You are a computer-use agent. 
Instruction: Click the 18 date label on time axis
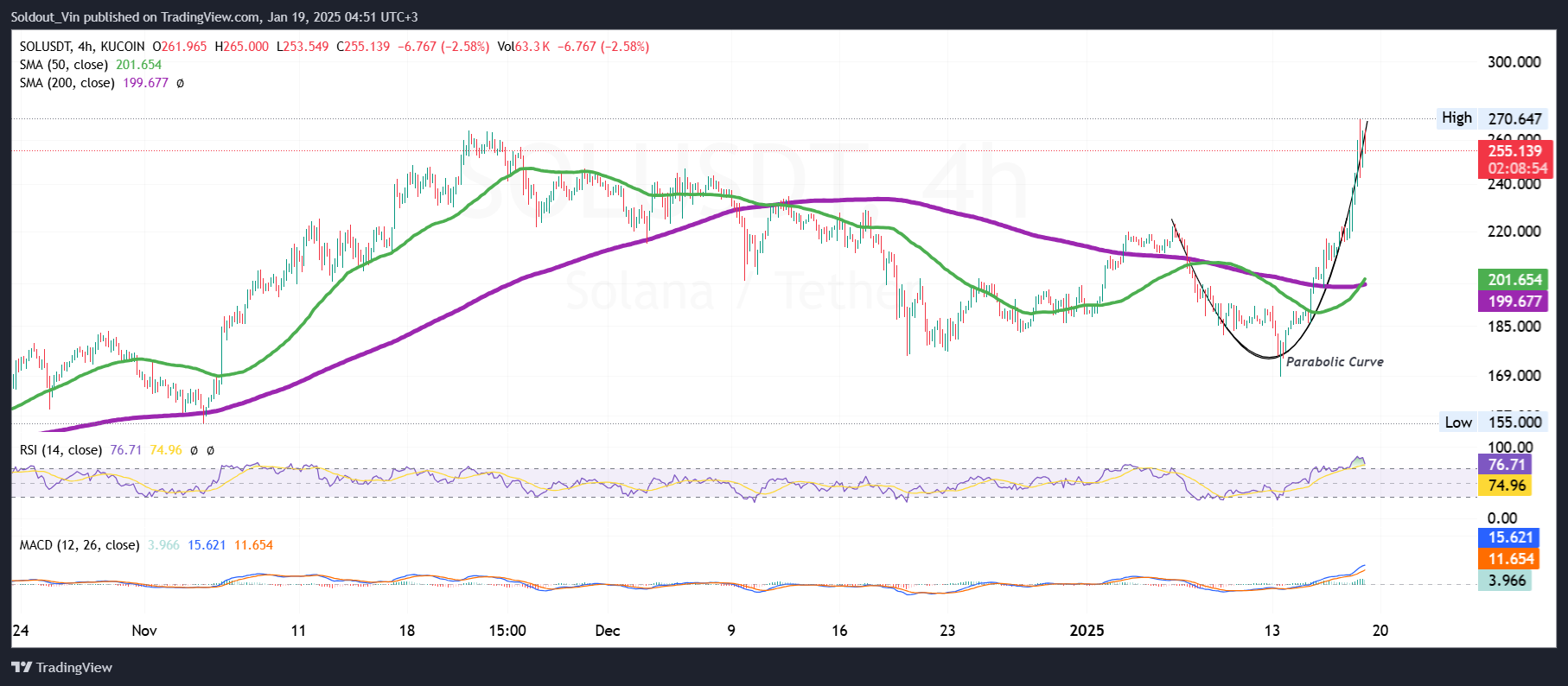[406, 631]
